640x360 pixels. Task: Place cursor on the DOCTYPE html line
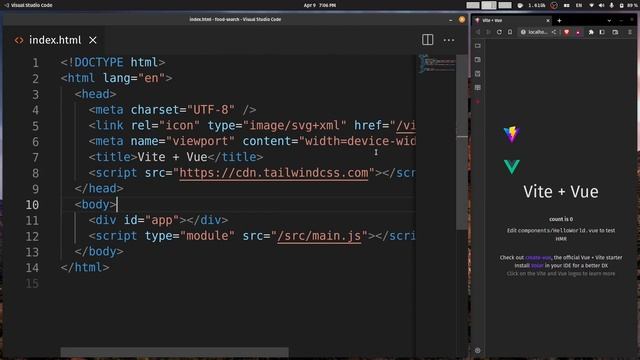(113, 62)
